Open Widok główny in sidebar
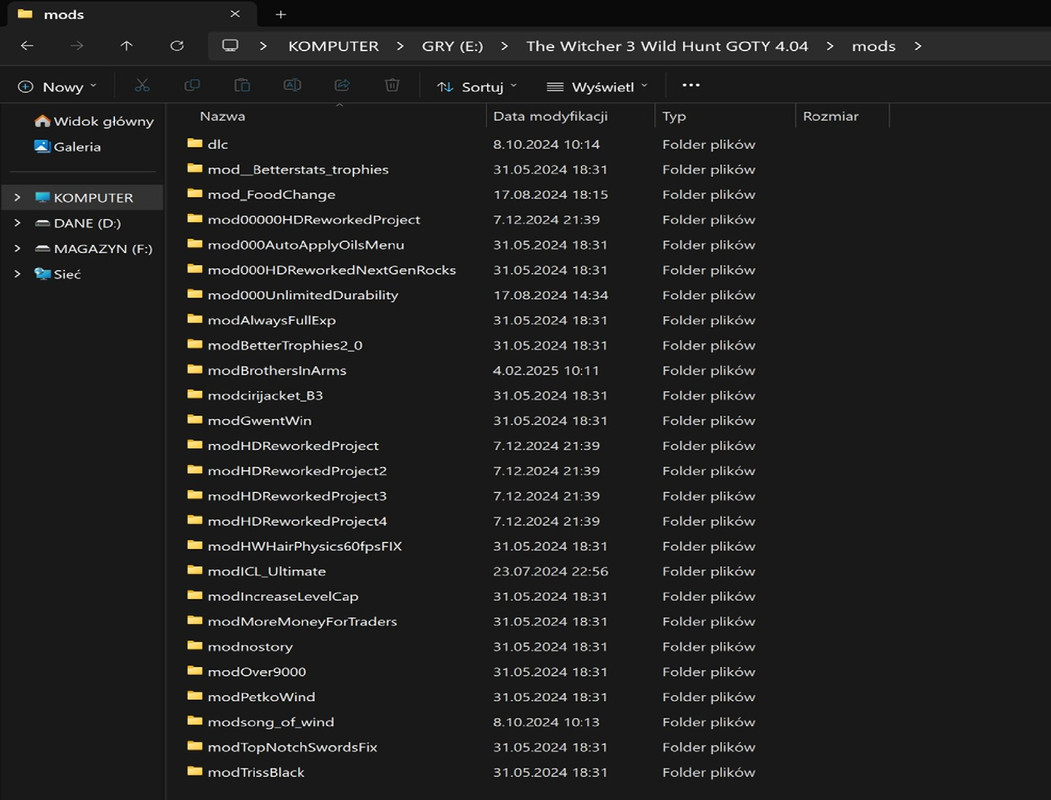Image resolution: width=1051 pixels, height=800 pixels. [x=94, y=121]
